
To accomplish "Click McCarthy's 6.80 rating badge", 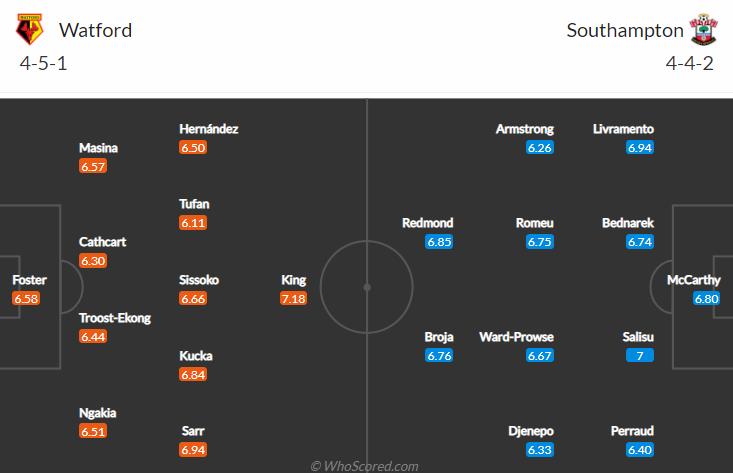I will (x=706, y=299).
